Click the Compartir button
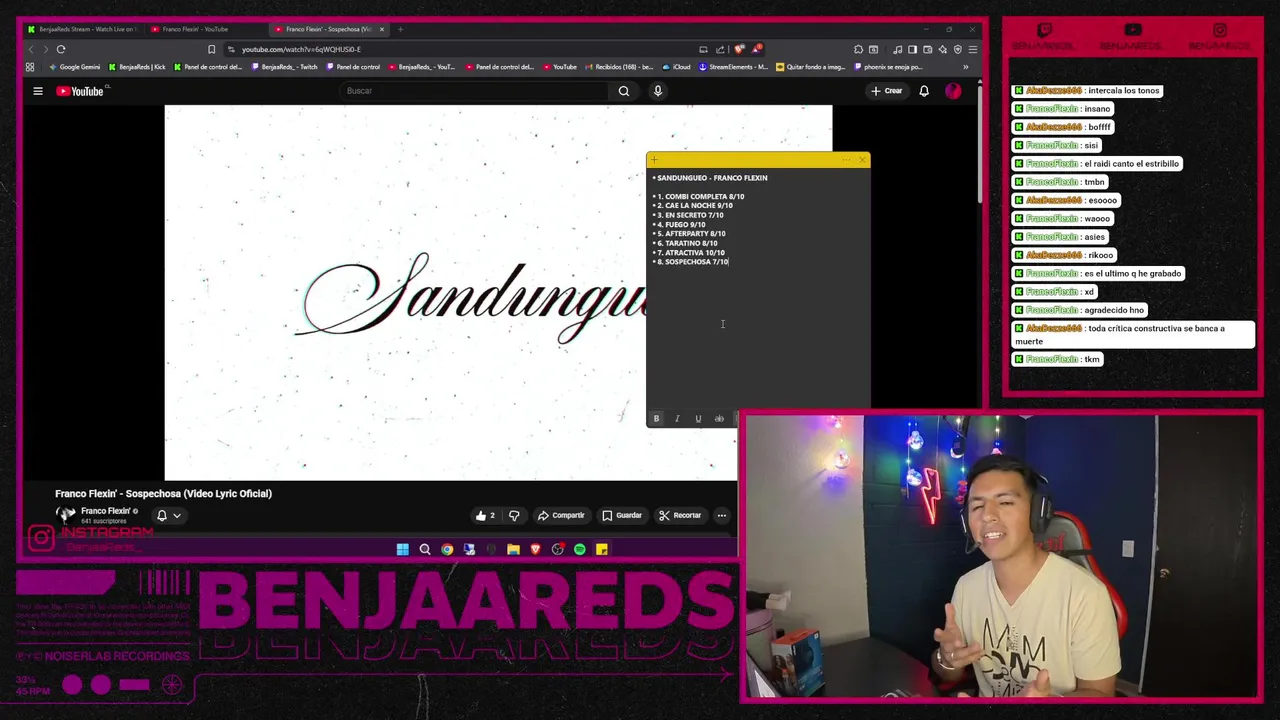This screenshot has width=1280, height=720. coord(561,515)
